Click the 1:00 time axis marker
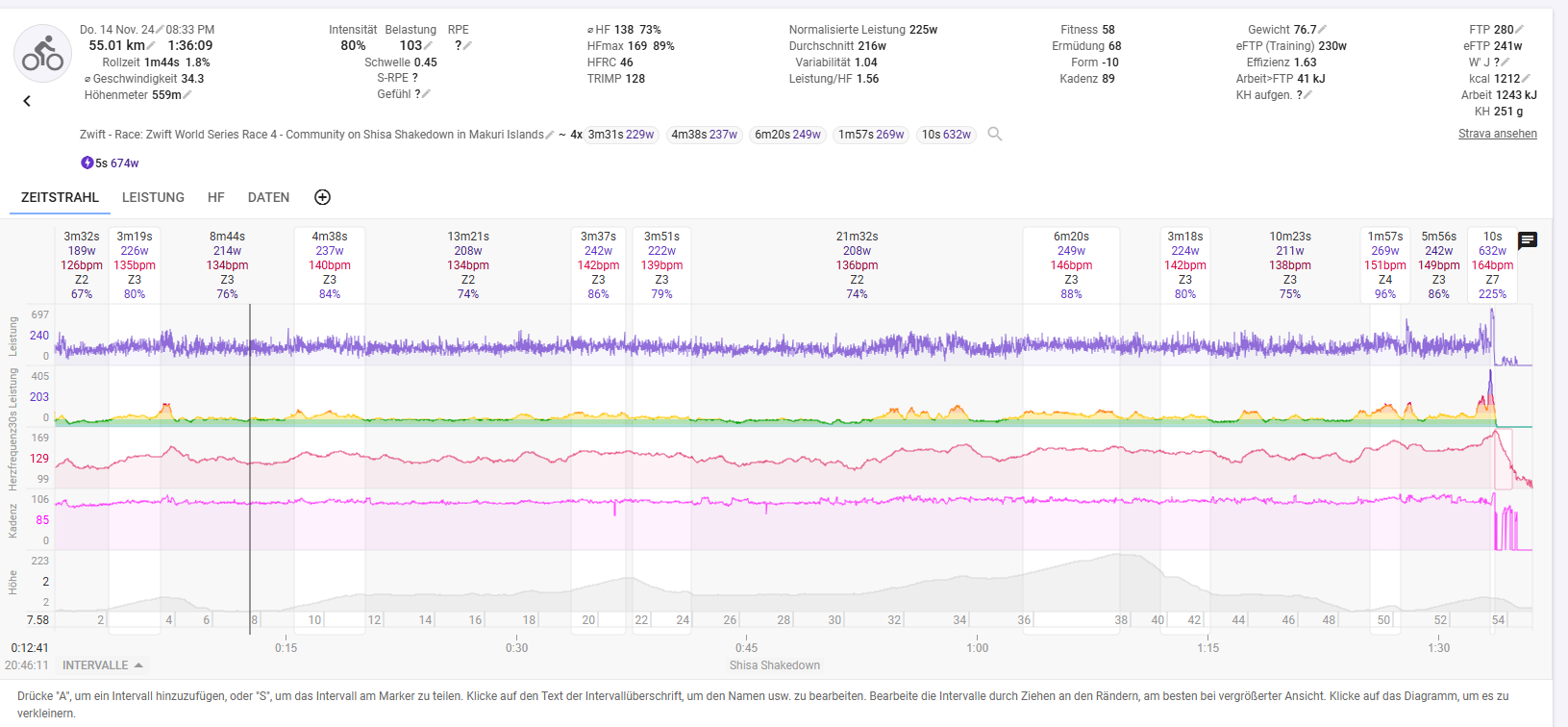The height and width of the screenshot is (727, 1568). pyautogui.click(x=977, y=648)
